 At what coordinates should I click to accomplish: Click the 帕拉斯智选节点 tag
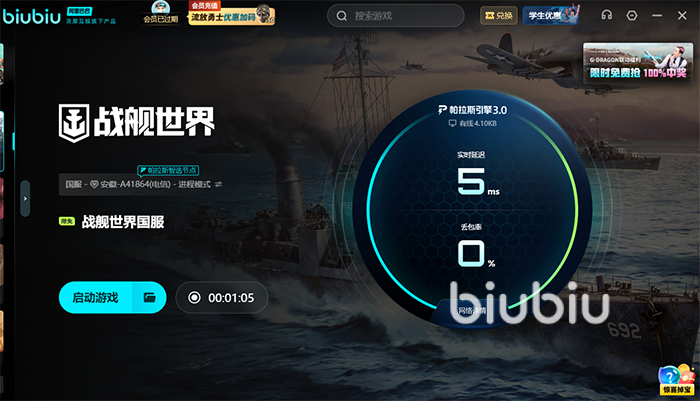pyautogui.click(x=168, y=170)
